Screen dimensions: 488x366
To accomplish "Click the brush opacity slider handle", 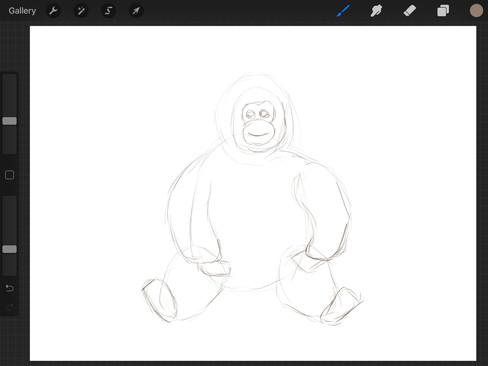I will [x=10, y=249].
